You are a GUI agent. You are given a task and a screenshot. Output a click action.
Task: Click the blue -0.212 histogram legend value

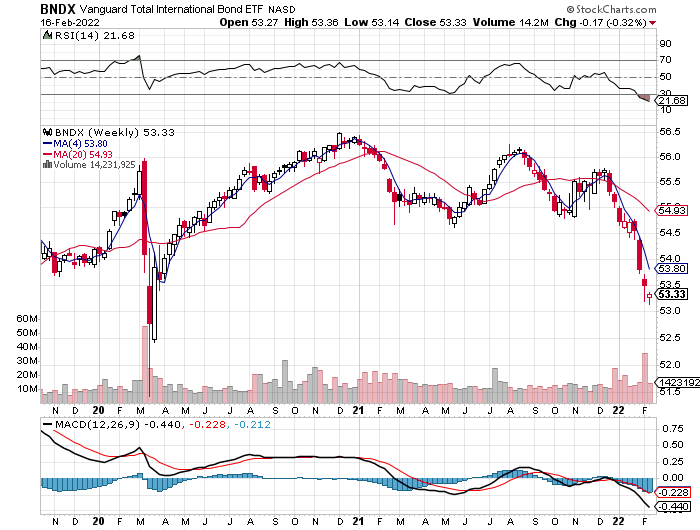click(252, 424)
